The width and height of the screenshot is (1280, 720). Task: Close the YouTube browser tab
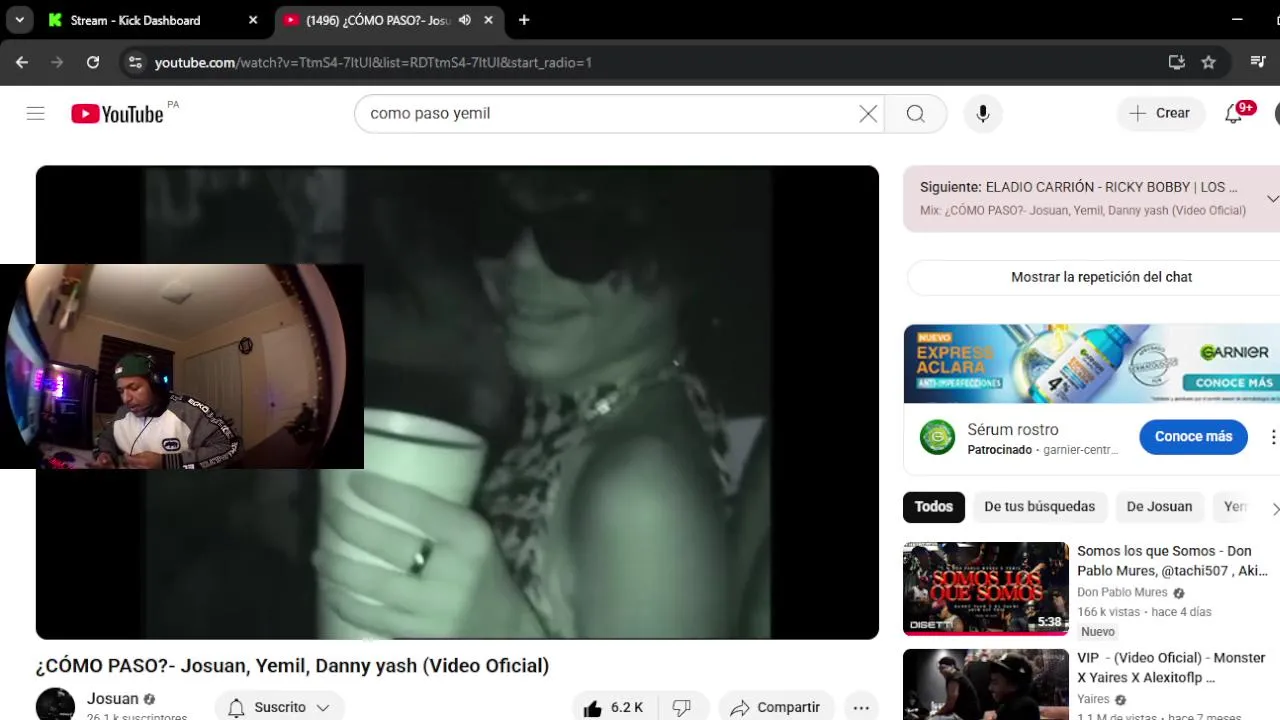(489, 20)
